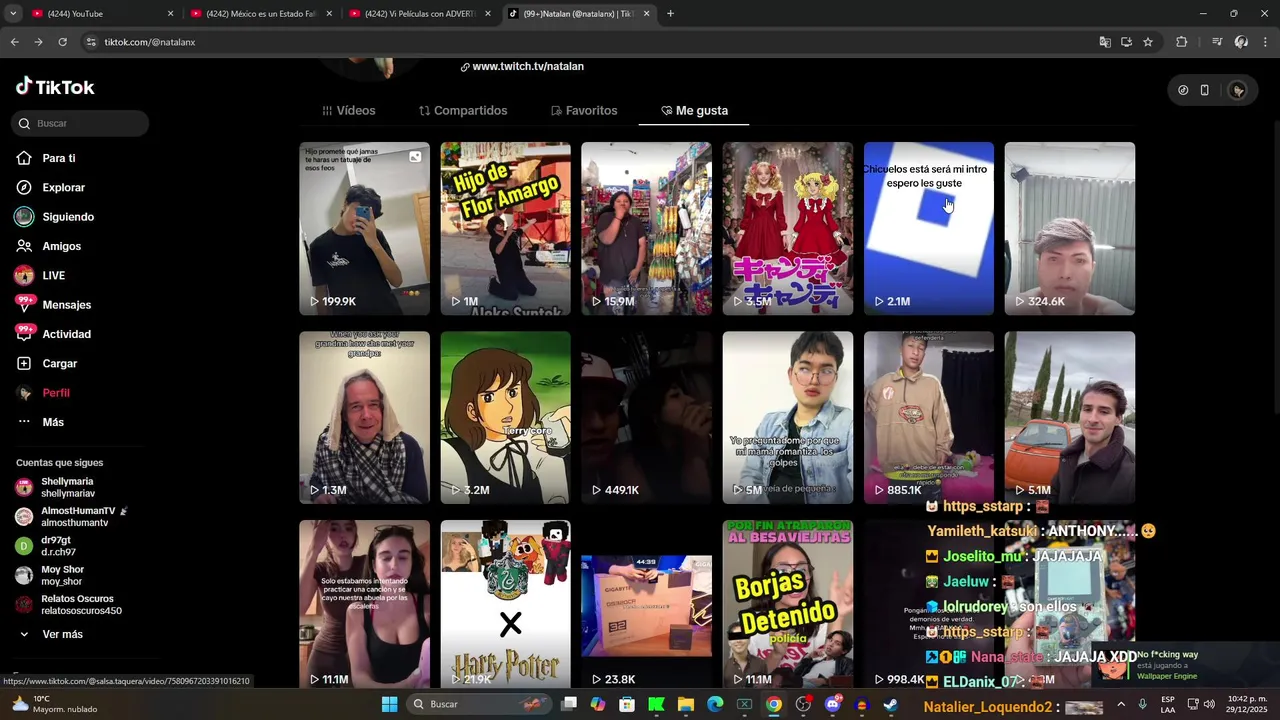Image resolution: width=1280 pixels, height=720 pixels.
Task: Close the YouTube browser tab
Action: (x=170, y=14)
